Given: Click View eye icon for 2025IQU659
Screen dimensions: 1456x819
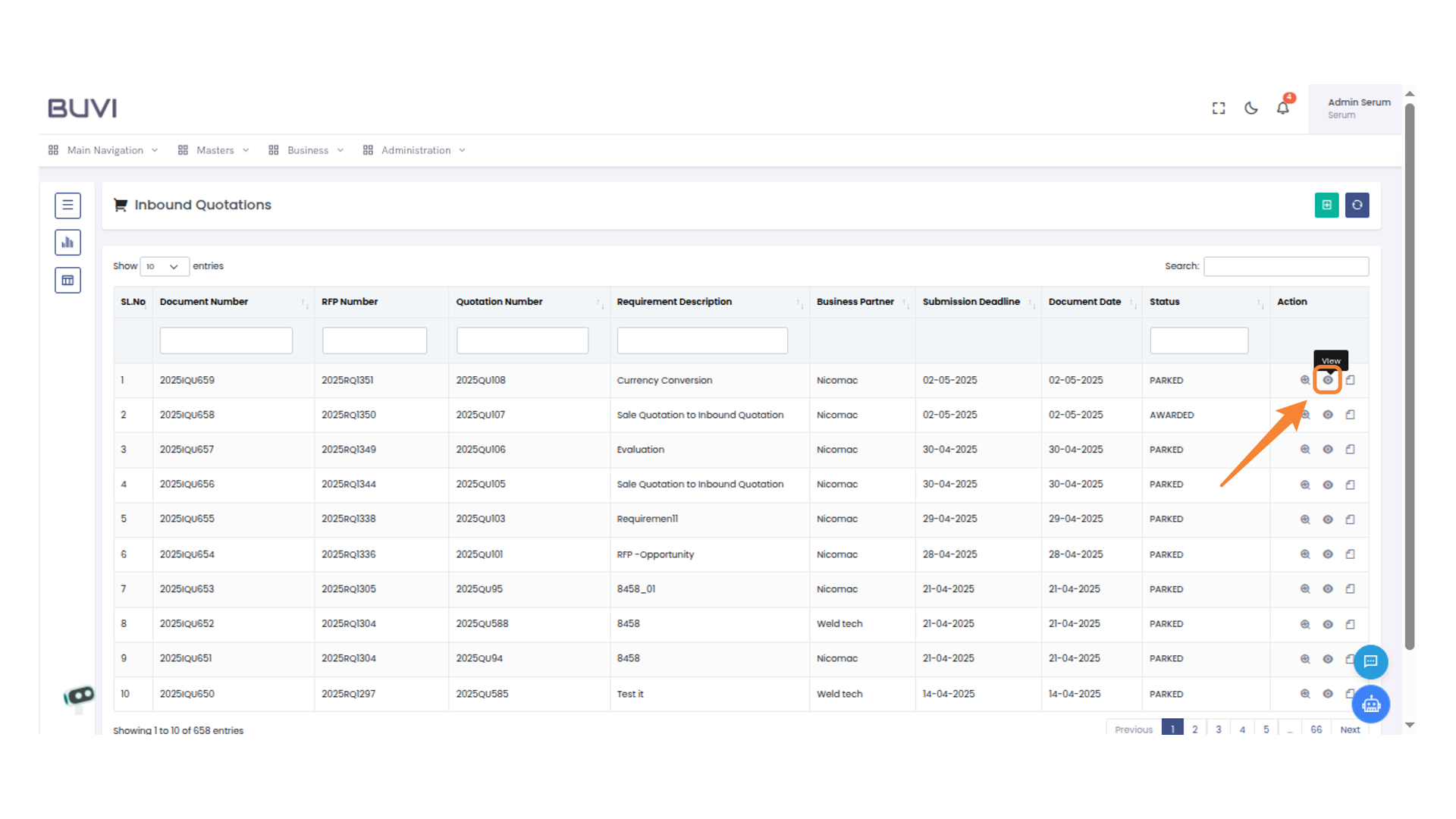Looking at the screenshot, I should (x=1328, y=380).
